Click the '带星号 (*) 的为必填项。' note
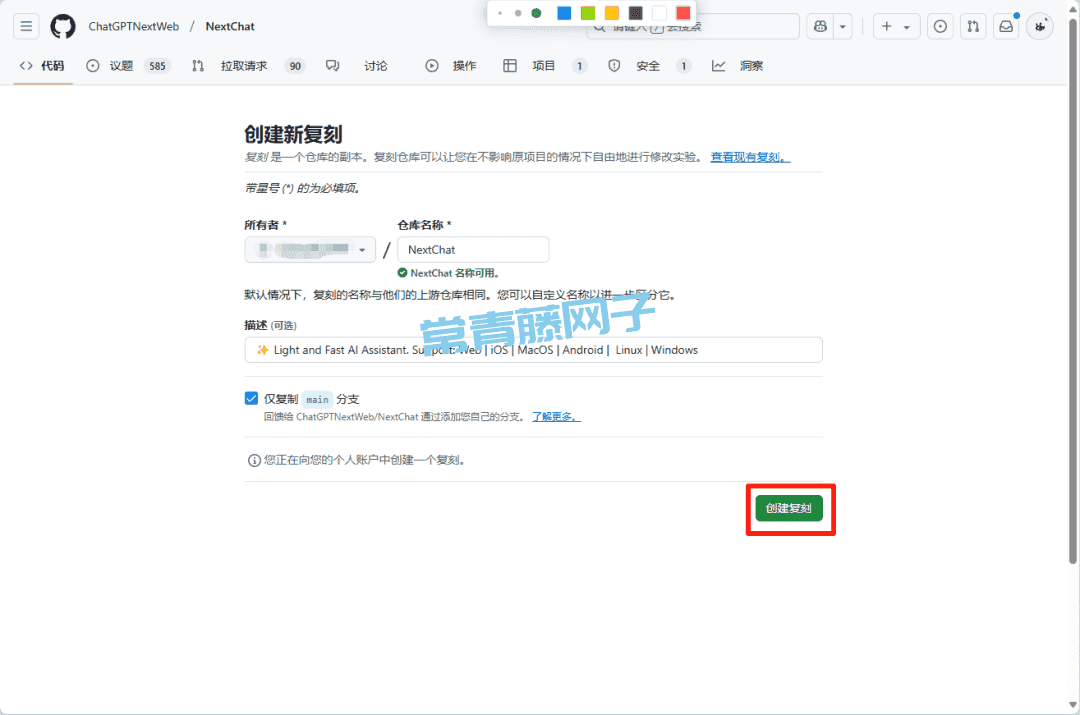The width and height of the screenshot is (1080, 715). pos(303,188)
